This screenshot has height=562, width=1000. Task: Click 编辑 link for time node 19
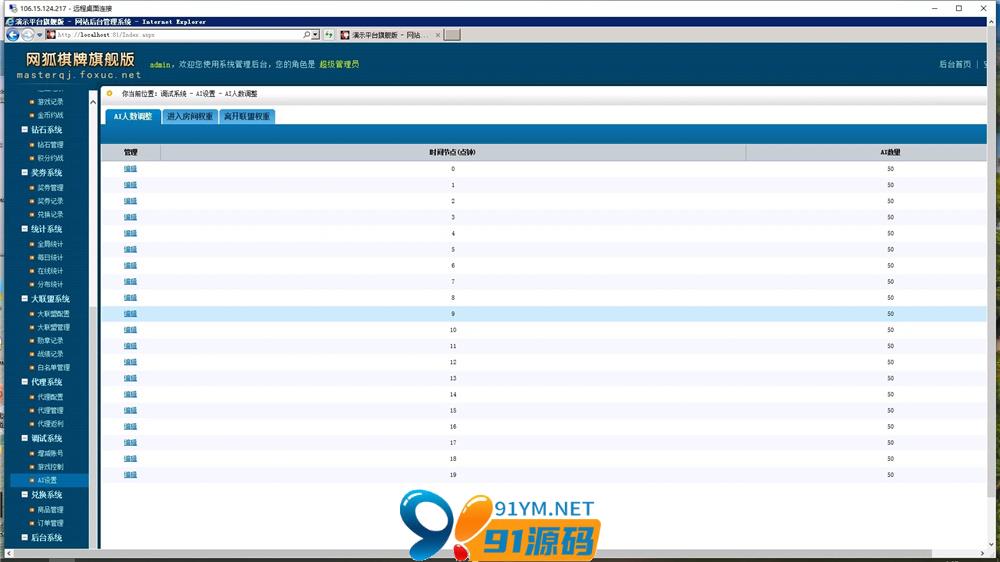tap(130, 475)
